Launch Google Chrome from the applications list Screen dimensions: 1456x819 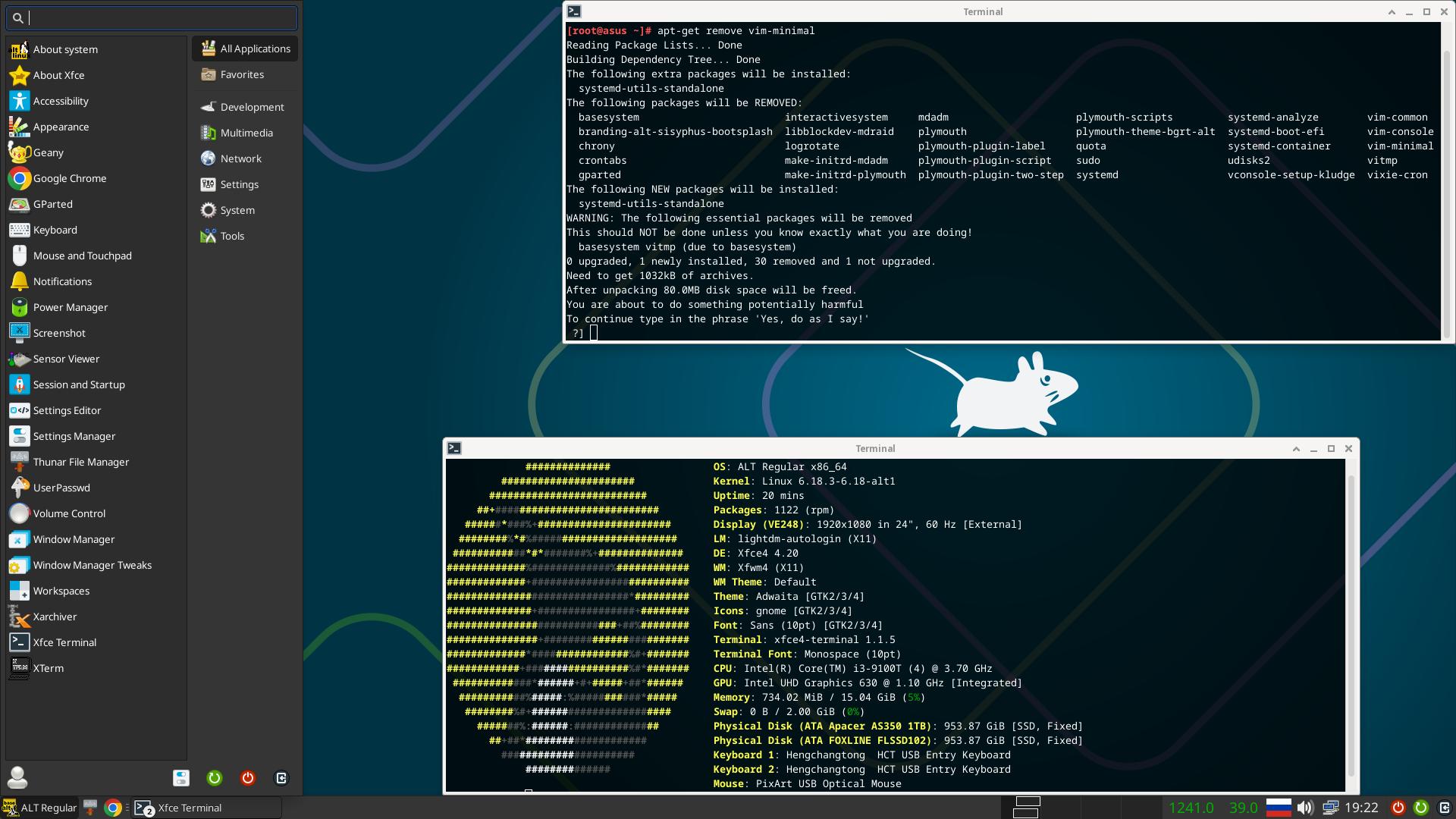pos(69,178)
